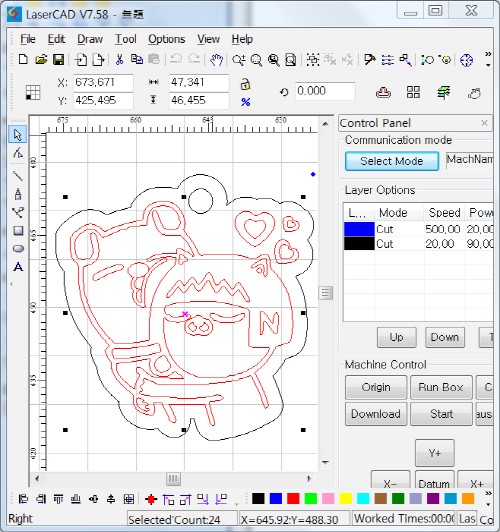This screenshot has height=532, width=500.
Task: Click the Start button
Action: point(441,414)
